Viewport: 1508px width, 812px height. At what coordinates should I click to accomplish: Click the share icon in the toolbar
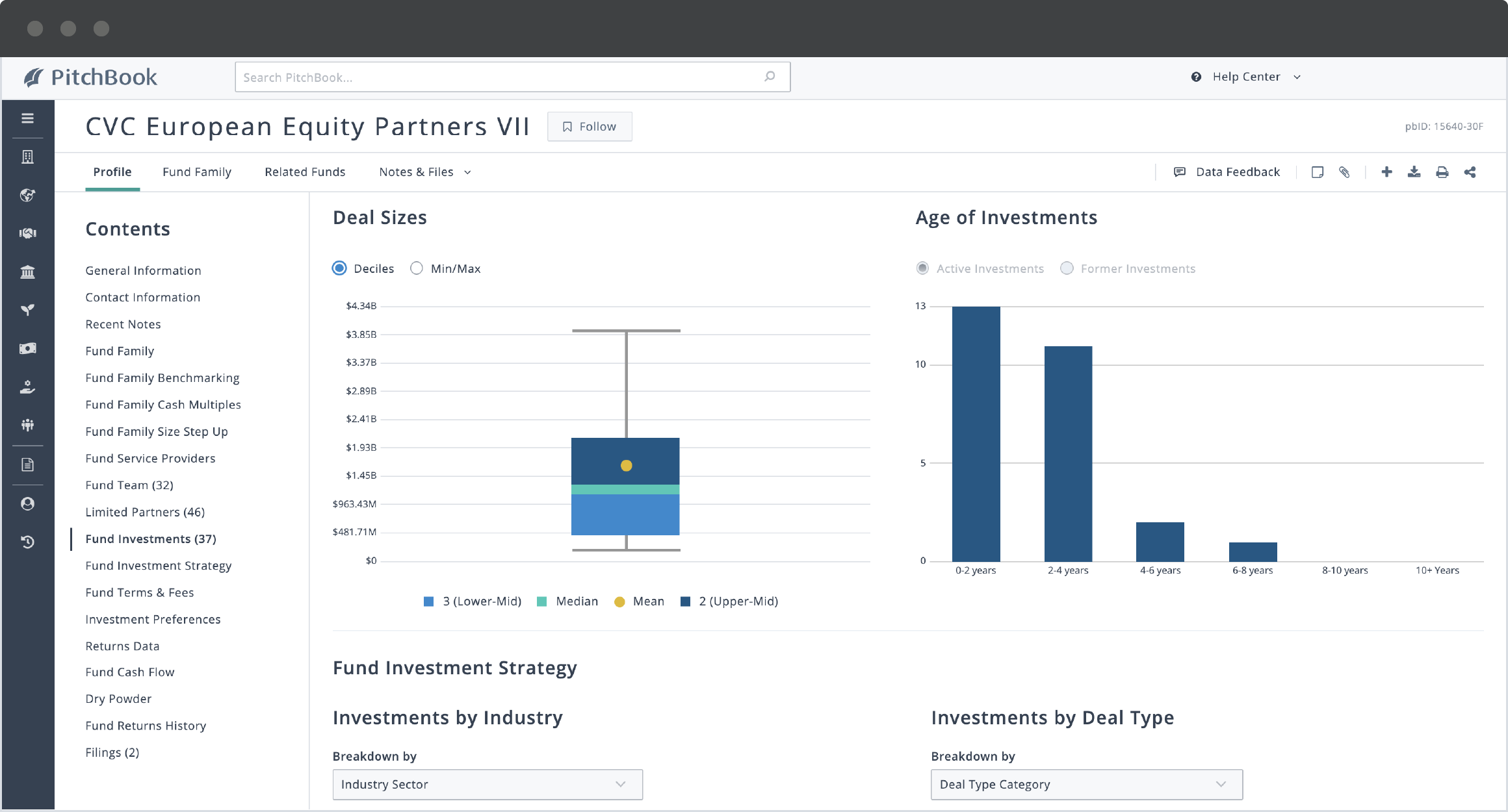click(1470, 172)
